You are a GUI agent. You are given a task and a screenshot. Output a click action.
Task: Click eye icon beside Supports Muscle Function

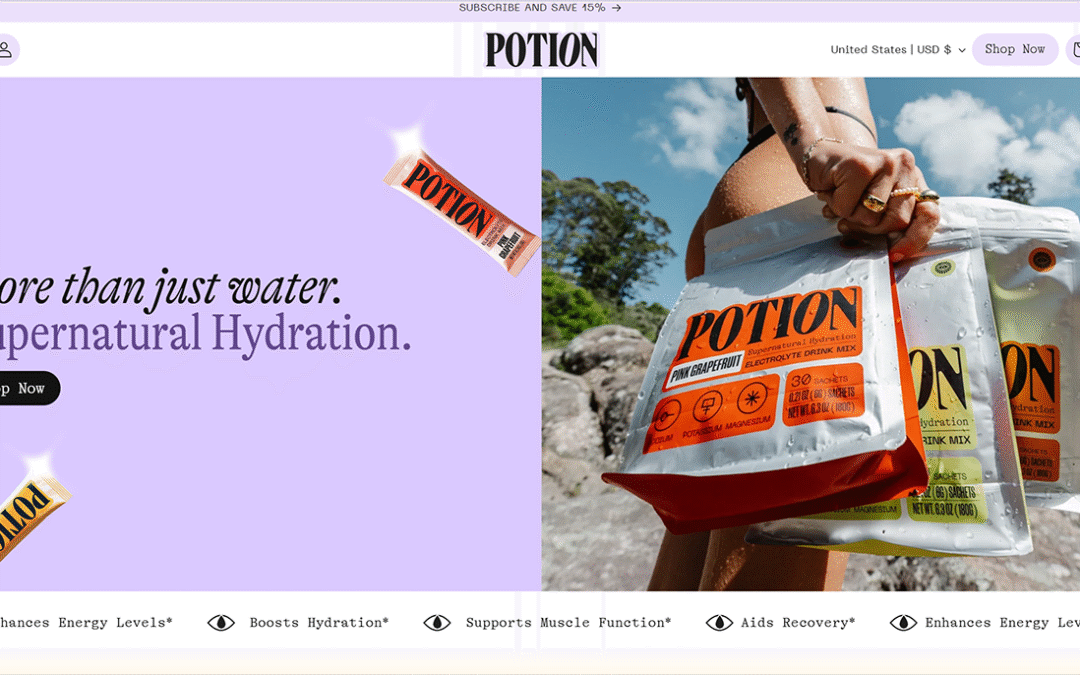pyautogui.click(x=437, y=623)
